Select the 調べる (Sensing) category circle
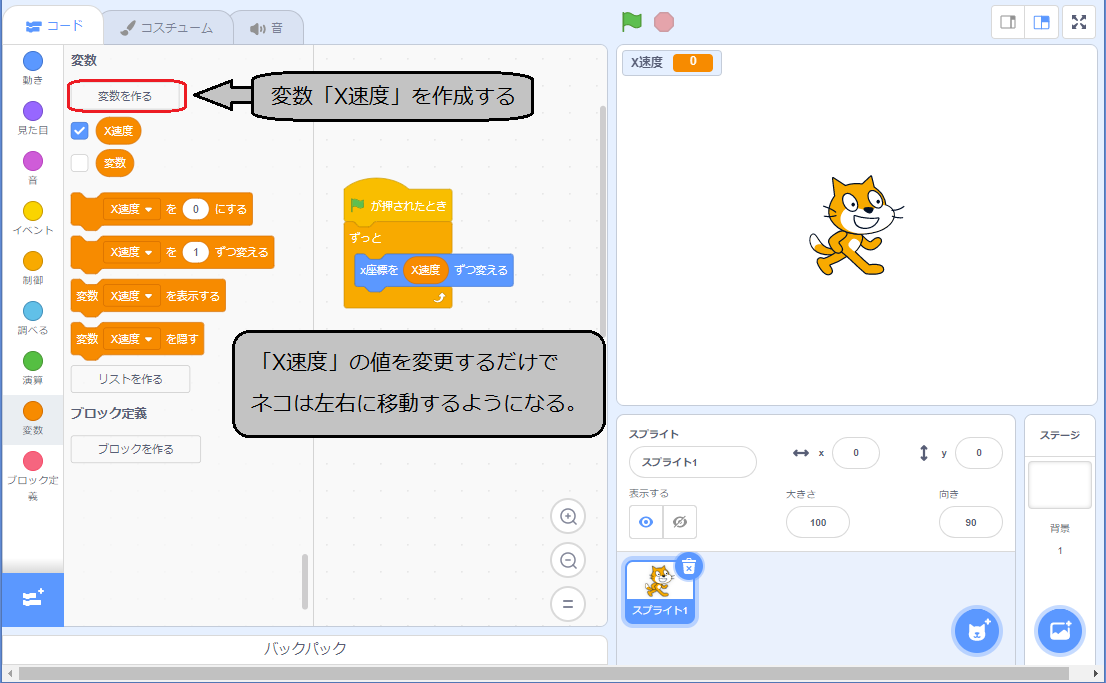Screen dimensions: 1106x683 point(32,311)
